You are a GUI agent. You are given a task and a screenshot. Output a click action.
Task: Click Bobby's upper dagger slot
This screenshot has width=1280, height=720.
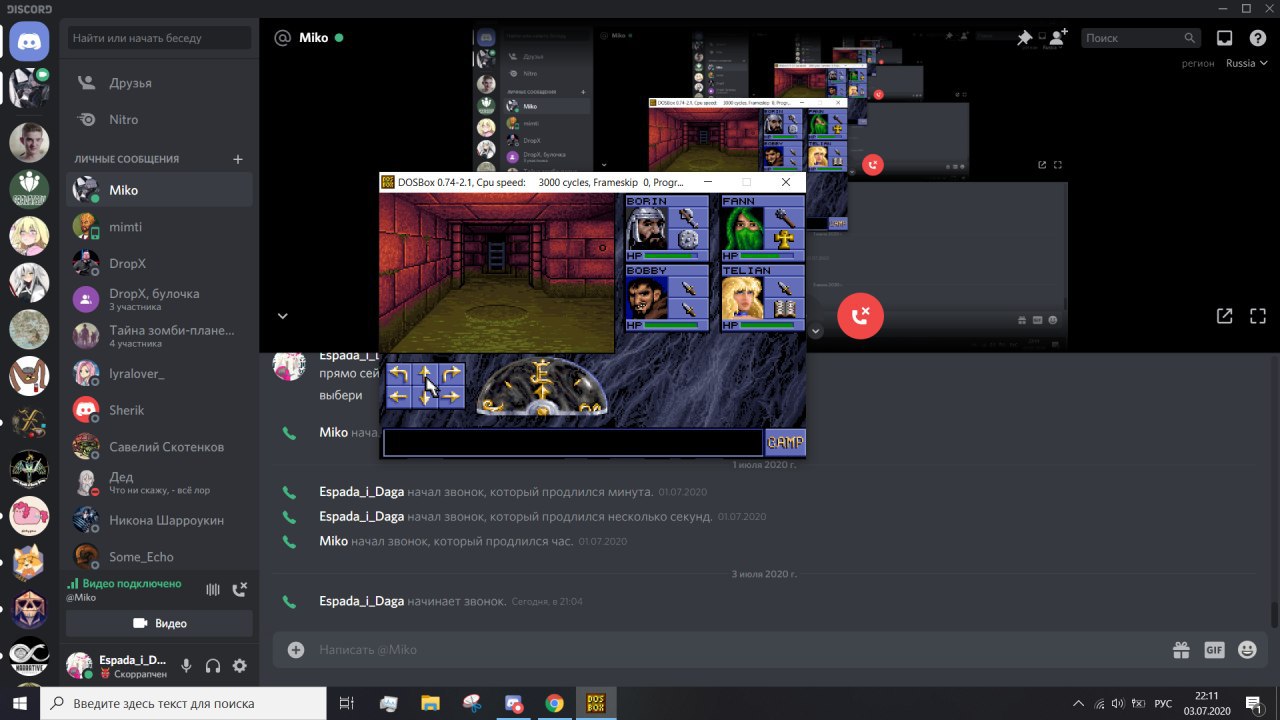click(688, 287)
